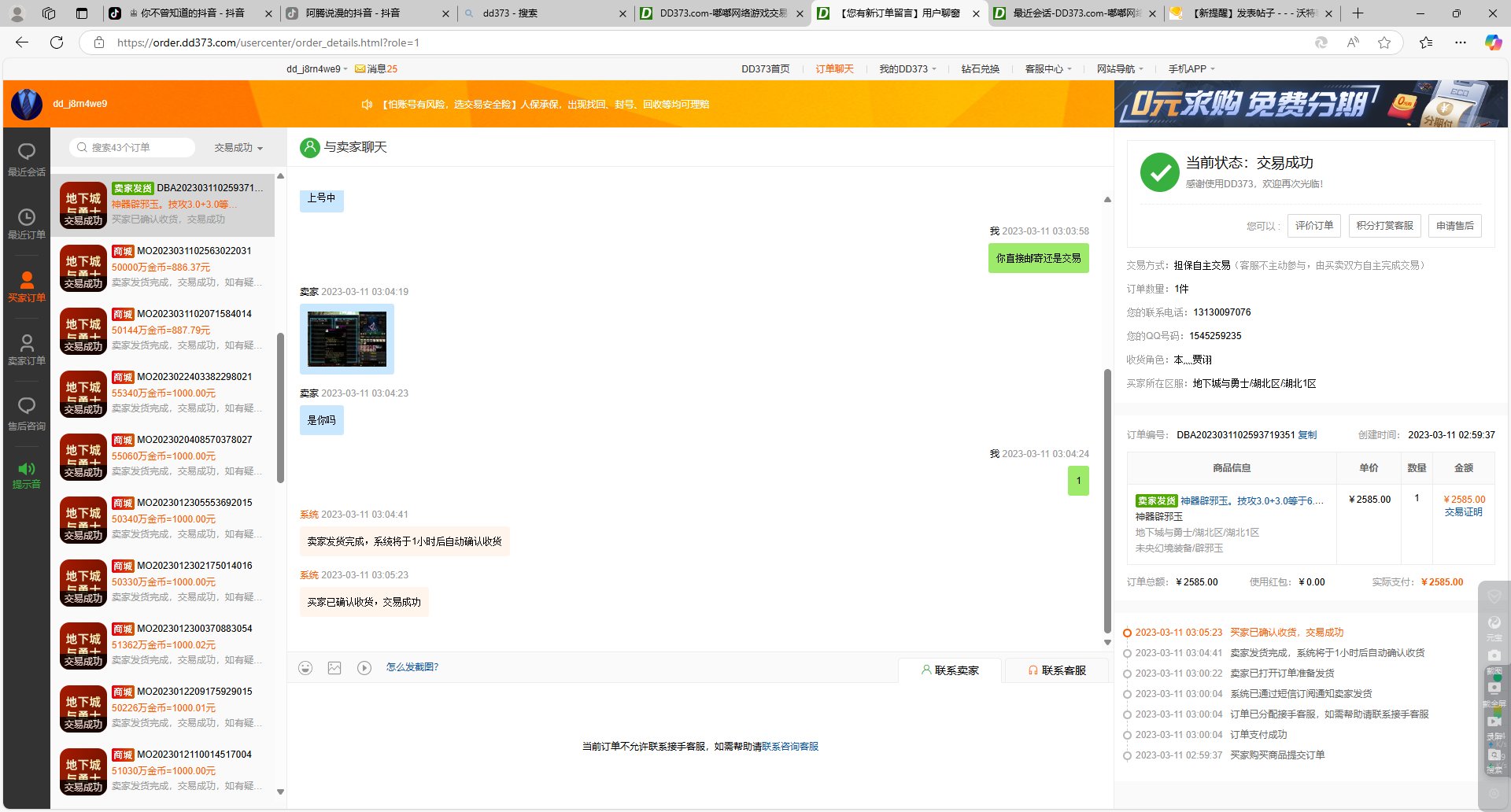Click 联系咨询客服 link at bottom

click(790, 747)
